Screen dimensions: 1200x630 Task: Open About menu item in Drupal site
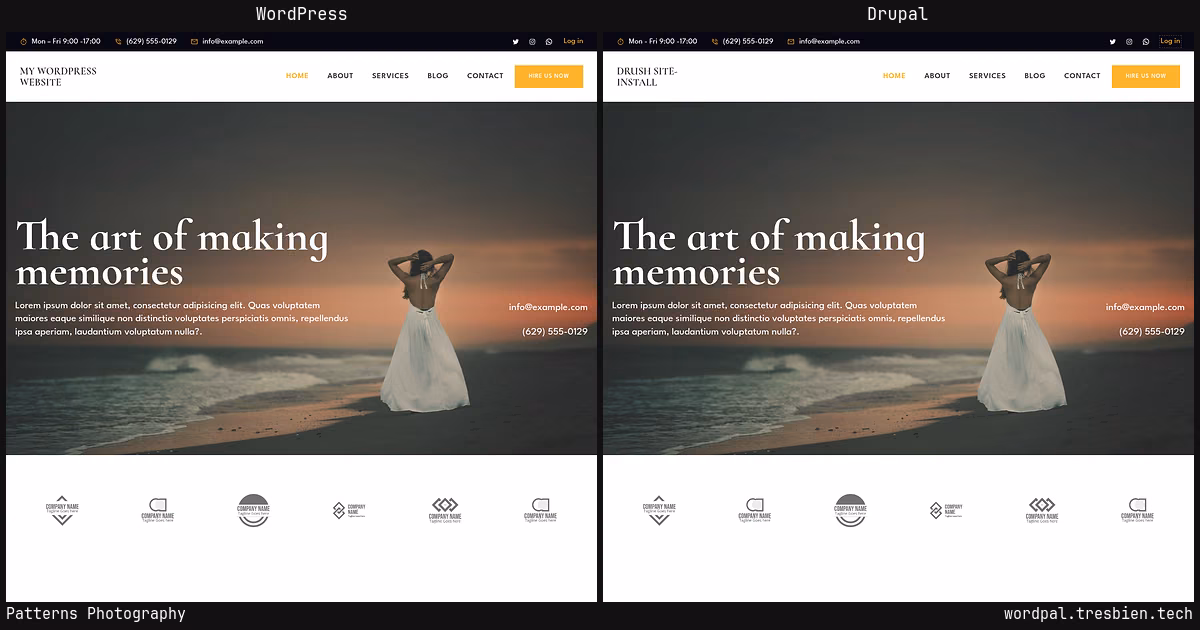[x=937, y=76]
